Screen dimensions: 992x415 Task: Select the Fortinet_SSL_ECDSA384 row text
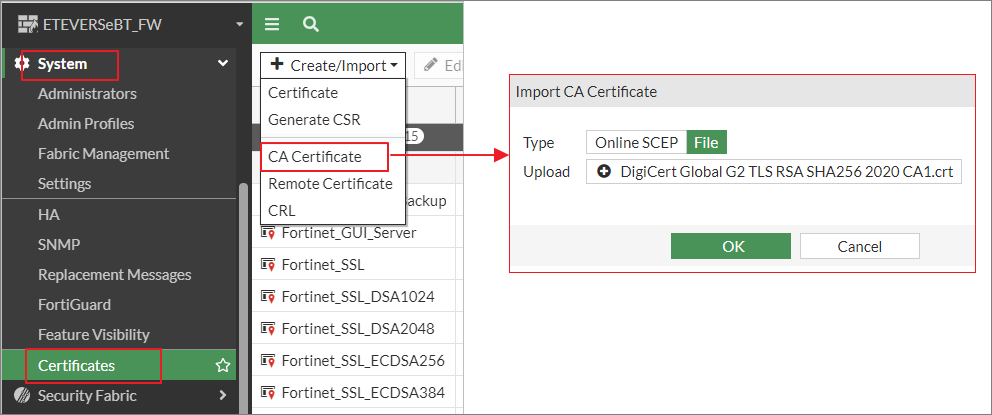click(363, 393)
